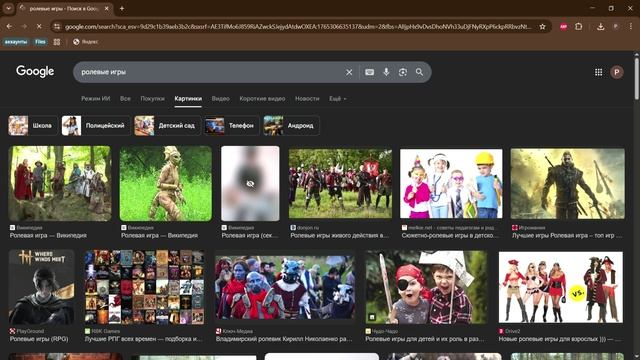Open the Яндекс bookmark
Image resolution: width=640 pixels, height=360 pixels.
click(86, 42)
